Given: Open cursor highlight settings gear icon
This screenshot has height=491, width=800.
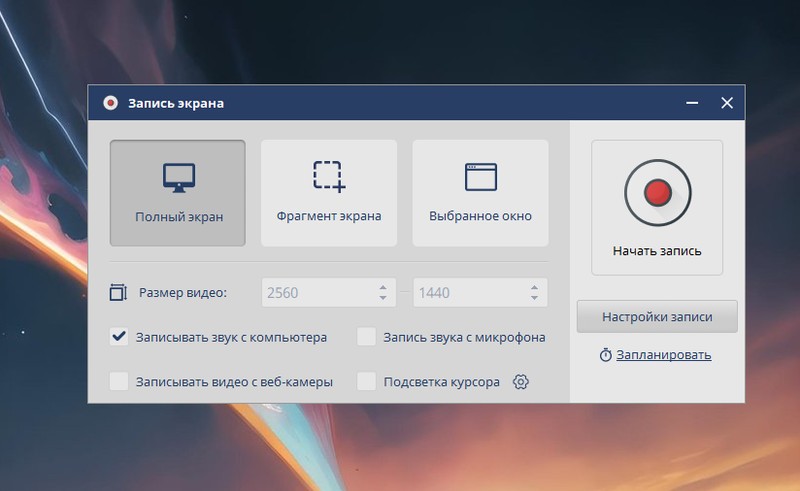Looking at the screenshot, I should pyautogui.click(x=520, y=382).
